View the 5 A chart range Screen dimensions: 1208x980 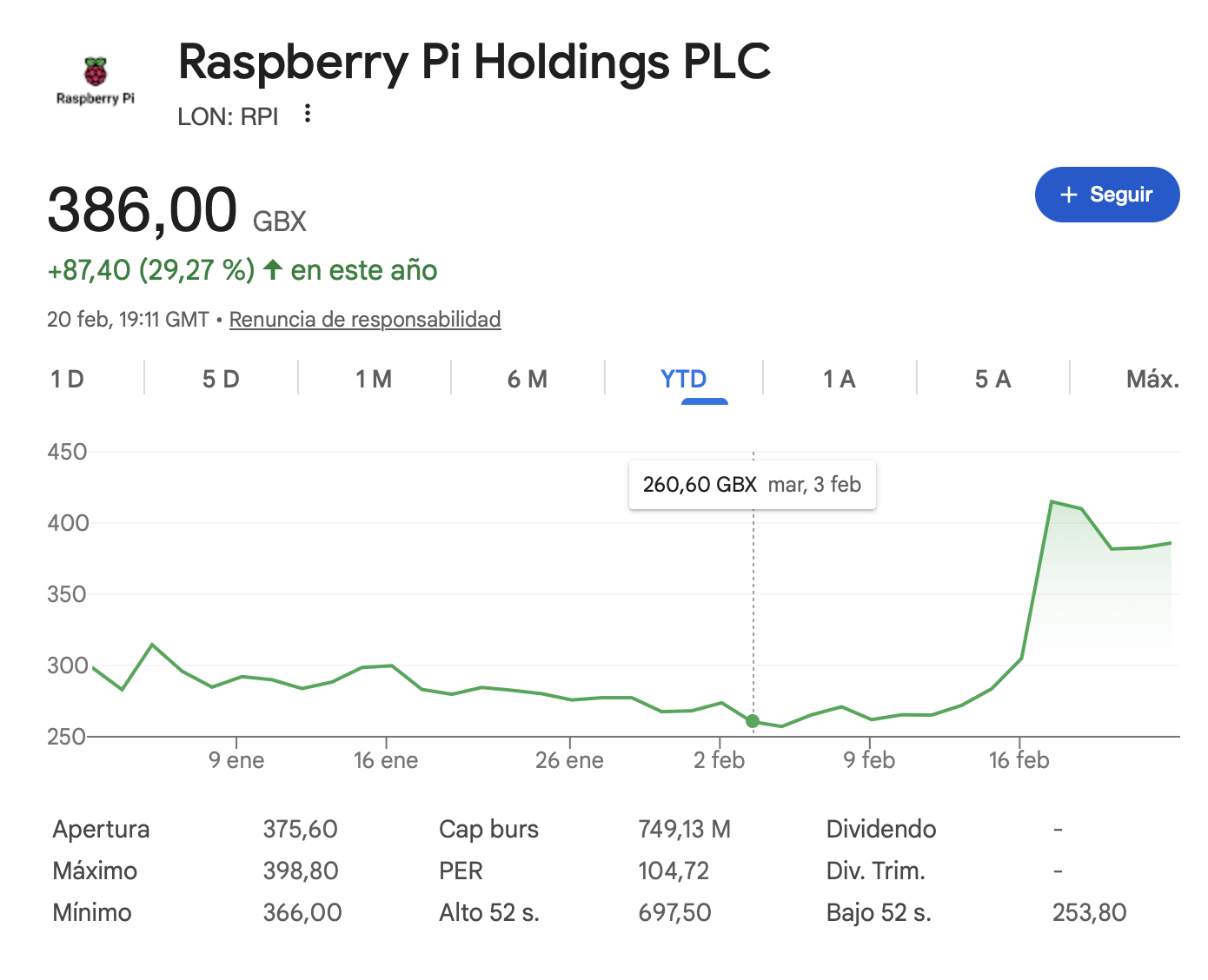tap(992, 379)
